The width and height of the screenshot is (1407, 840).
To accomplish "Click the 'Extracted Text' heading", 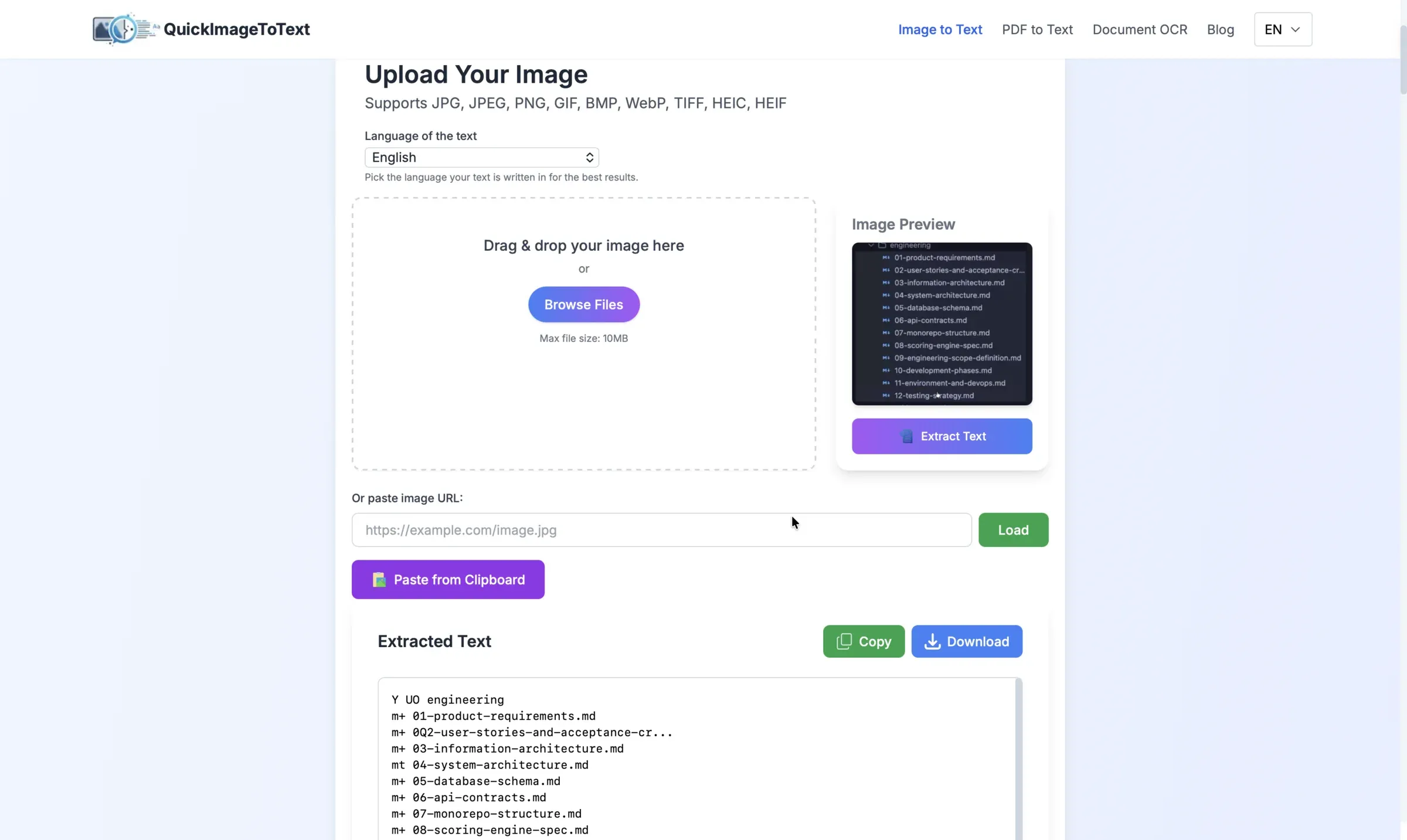I will (434, 641).
